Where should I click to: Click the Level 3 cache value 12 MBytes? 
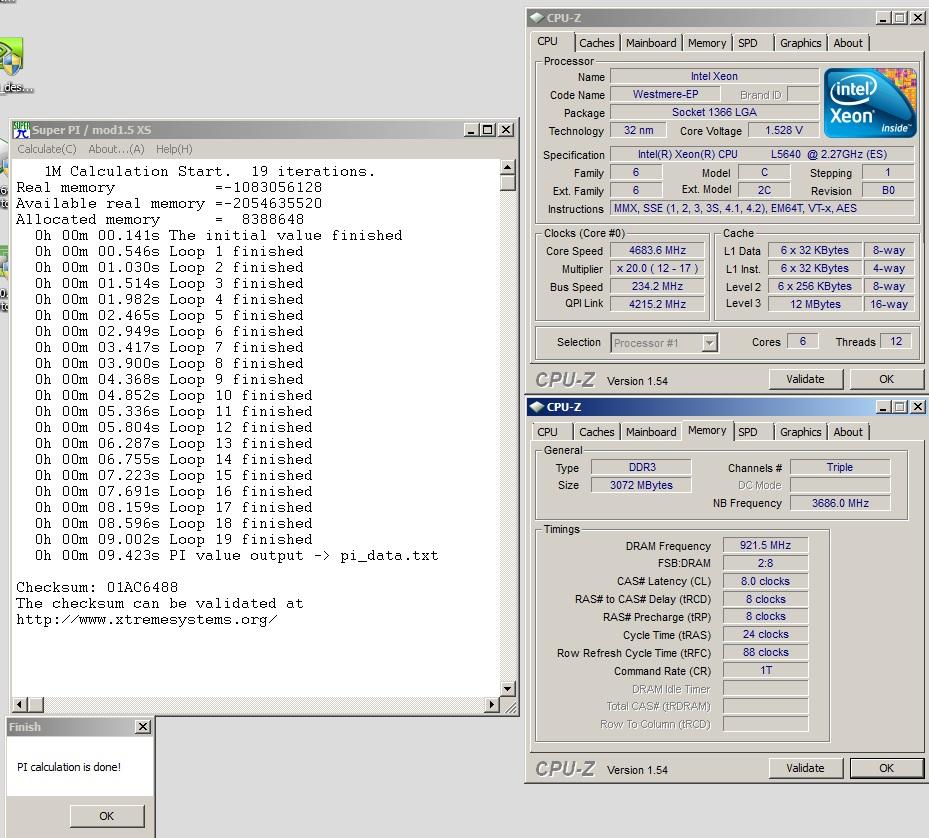pos(815,304)
